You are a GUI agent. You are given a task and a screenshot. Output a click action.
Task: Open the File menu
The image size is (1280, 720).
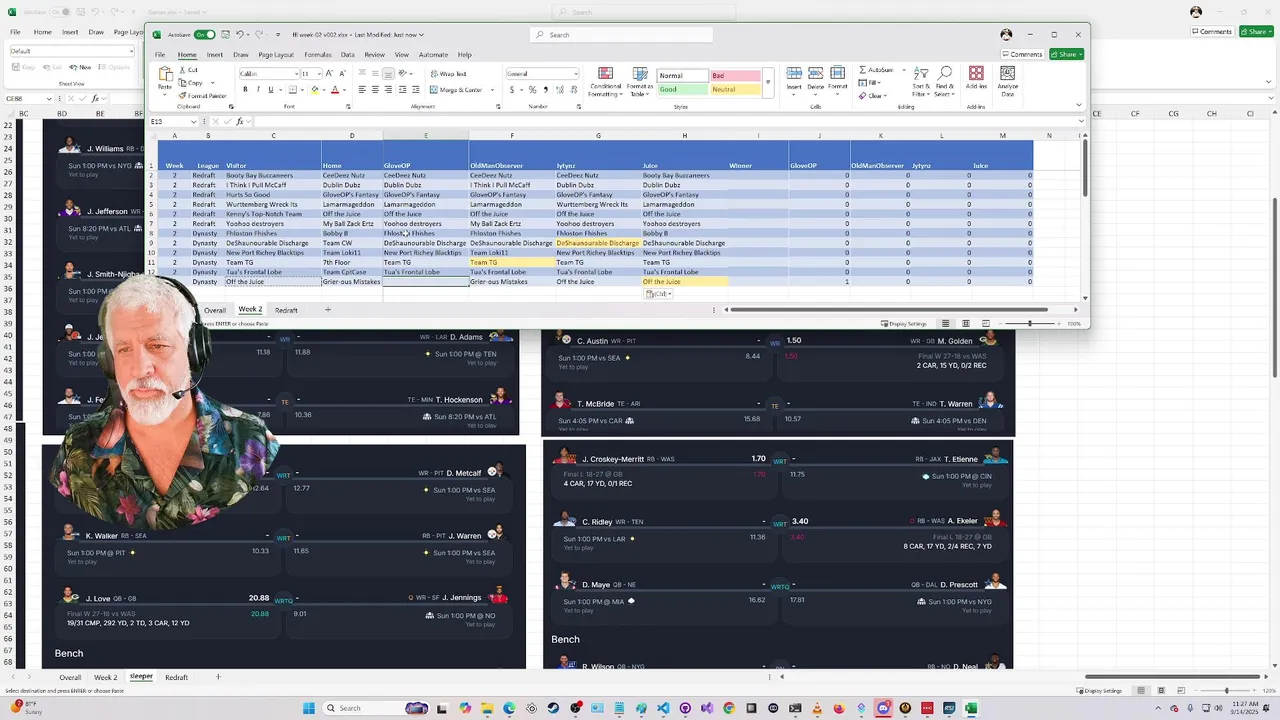[x=160, y=55]
